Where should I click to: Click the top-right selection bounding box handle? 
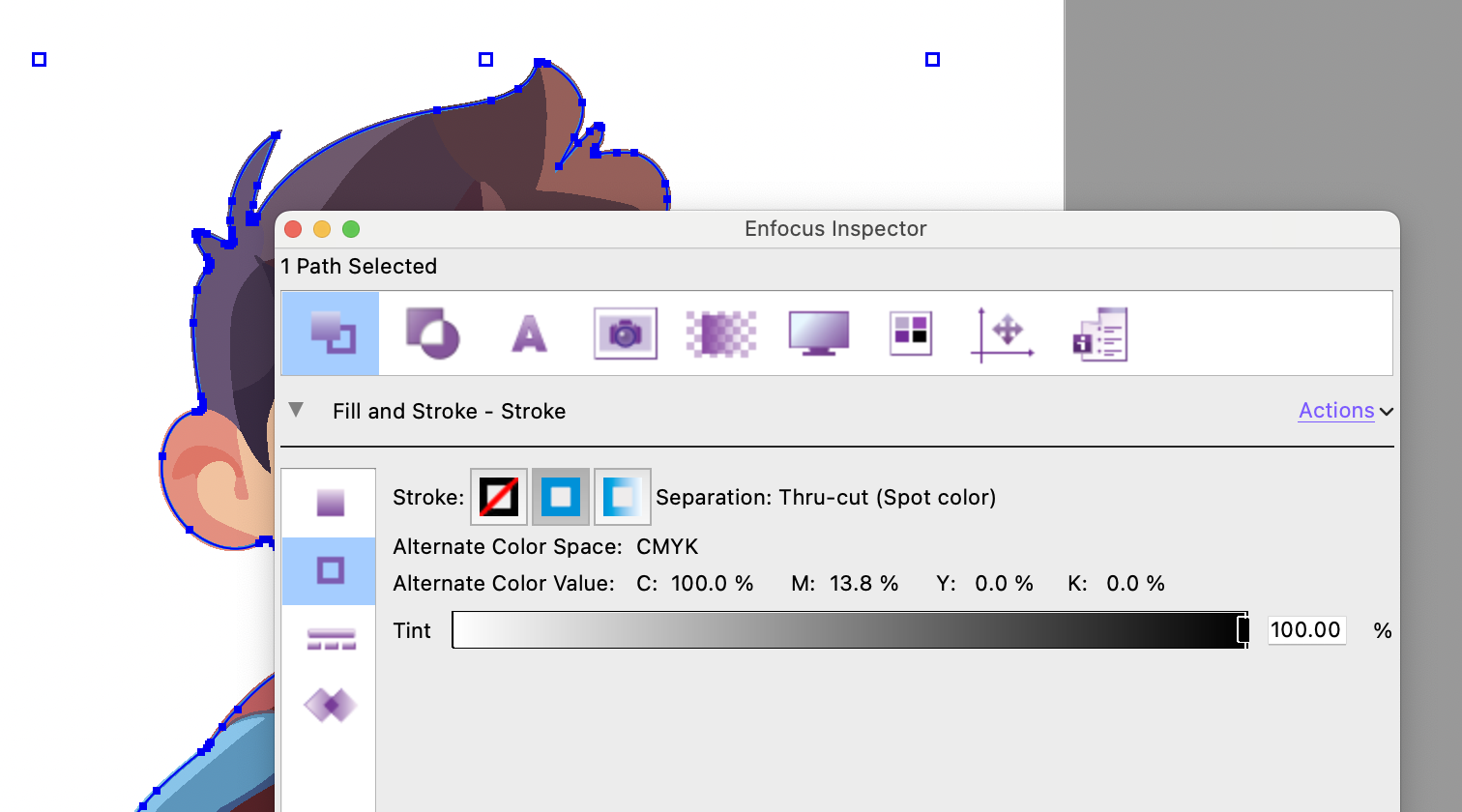click(x=933, y=60)
